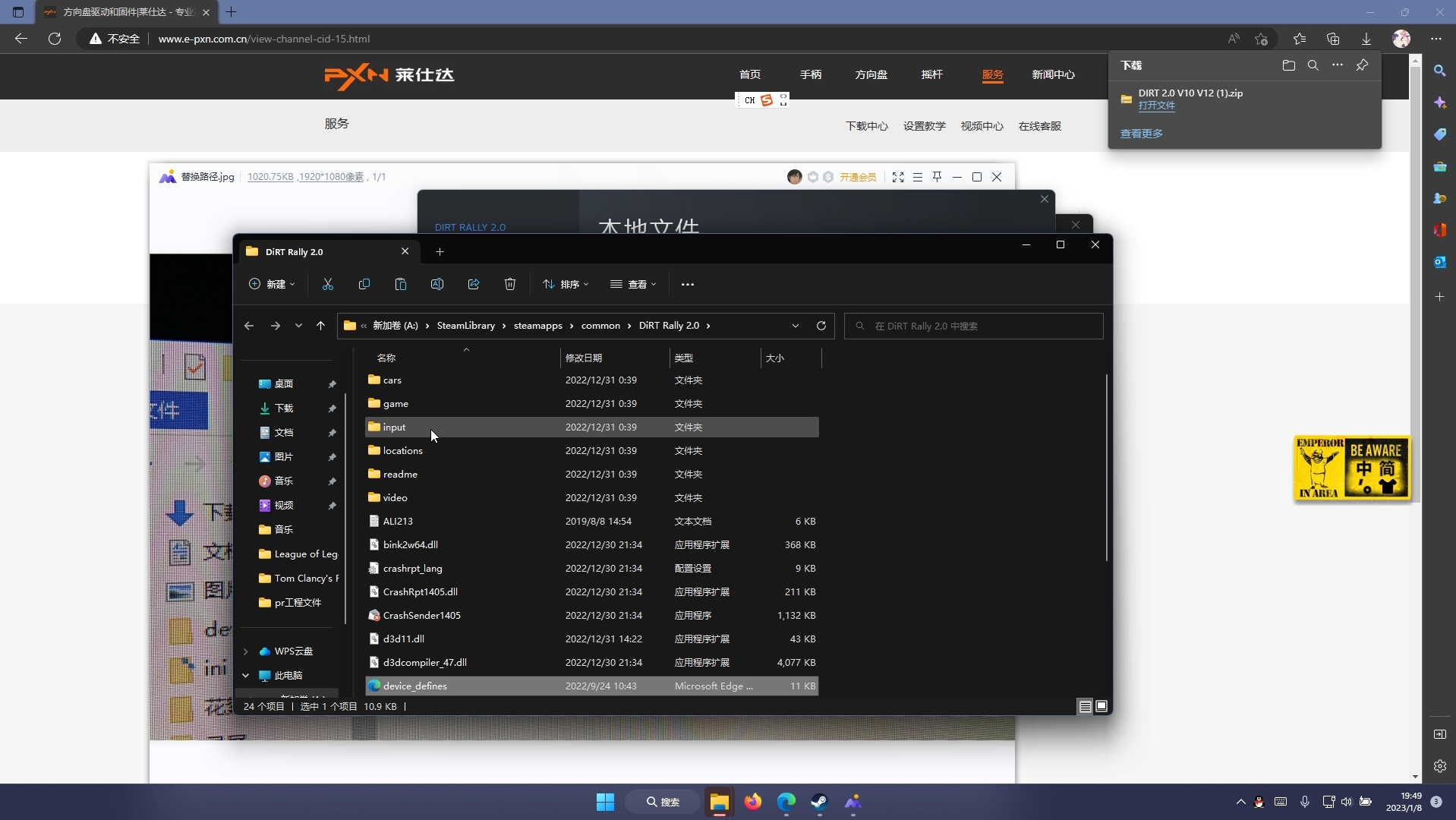Open 方向盘 menu on PXN website
Screen dimensions: 1456x820
coord(871,74)
